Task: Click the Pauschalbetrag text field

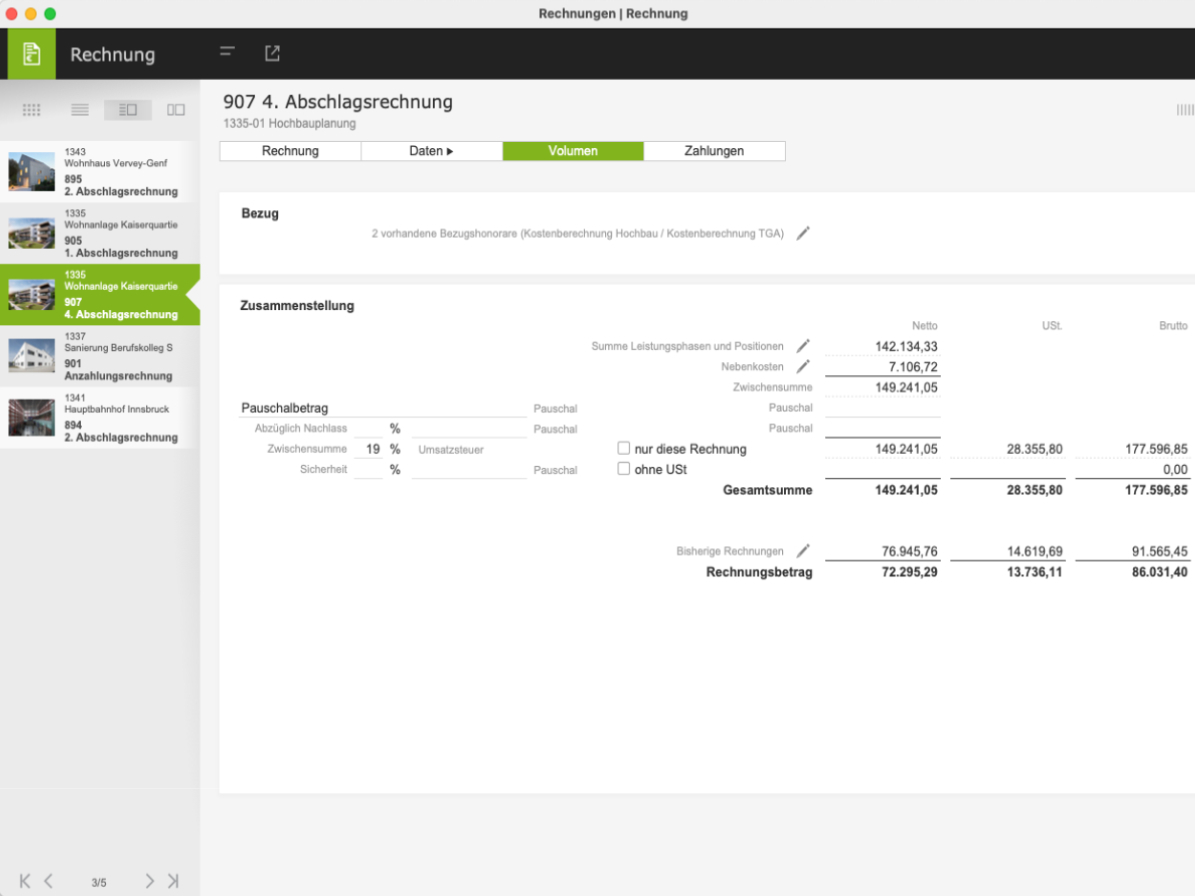Action: tap(382, 408)
